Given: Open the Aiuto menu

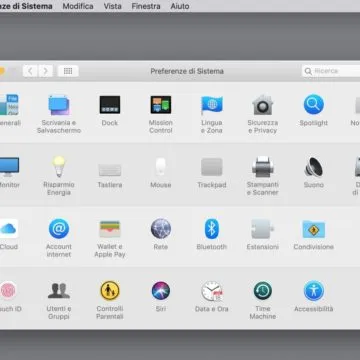Looking at the screenshot, I should click(x=180, y=6).
